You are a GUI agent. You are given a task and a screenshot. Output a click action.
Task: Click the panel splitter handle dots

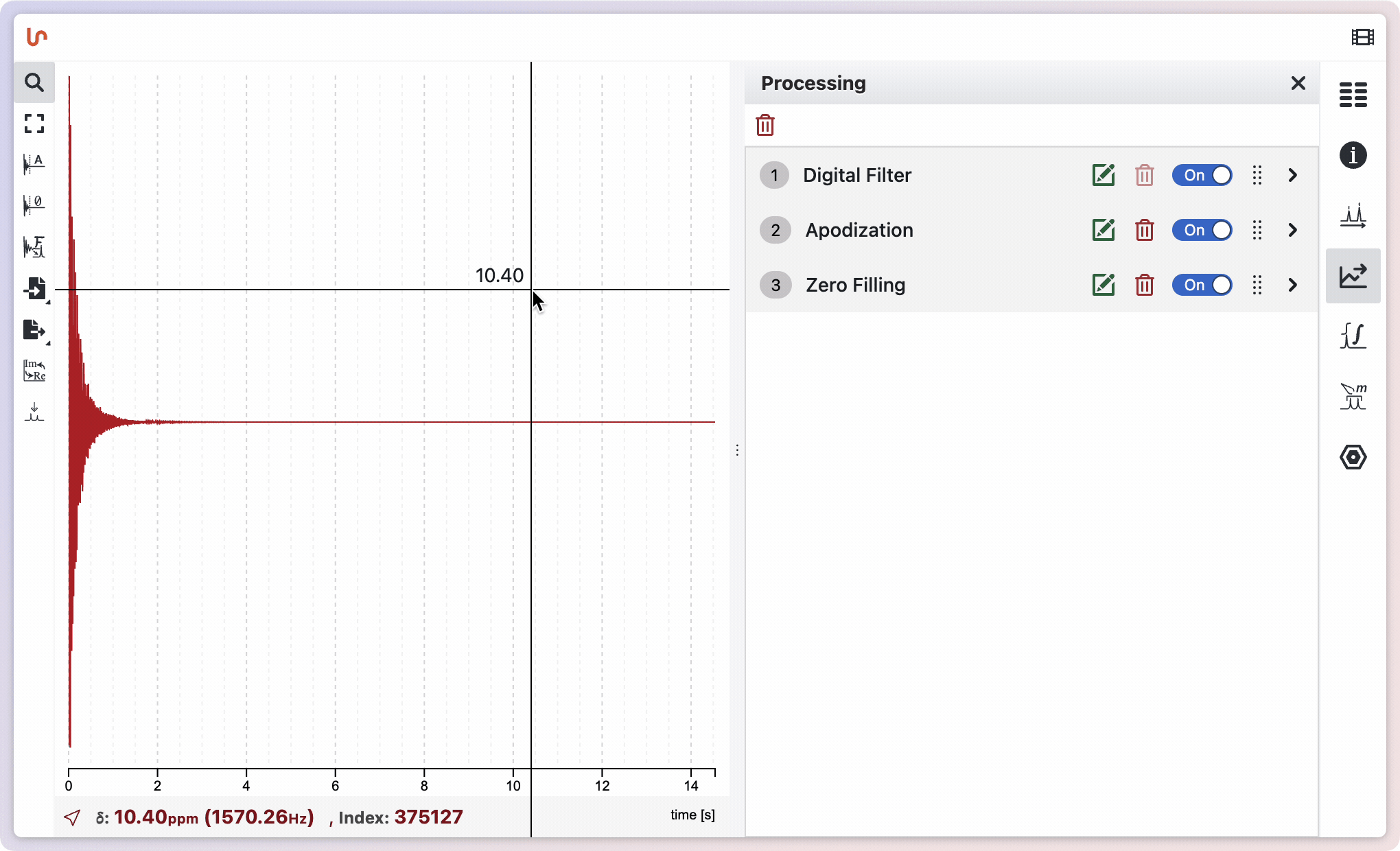pos(737,450)
